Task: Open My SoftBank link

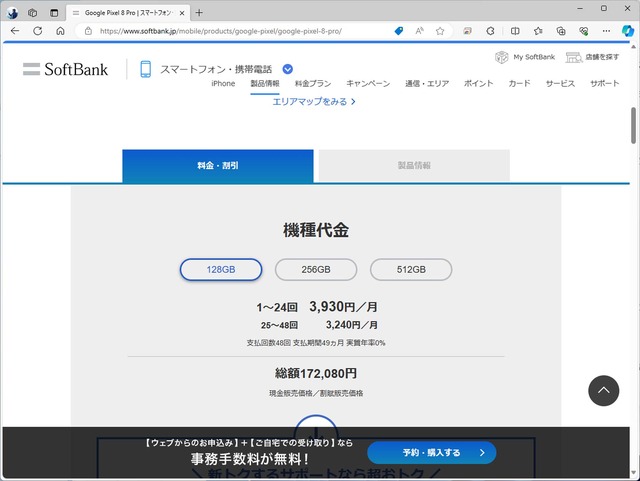Action: pyautogui.click(x=525, y=57)
